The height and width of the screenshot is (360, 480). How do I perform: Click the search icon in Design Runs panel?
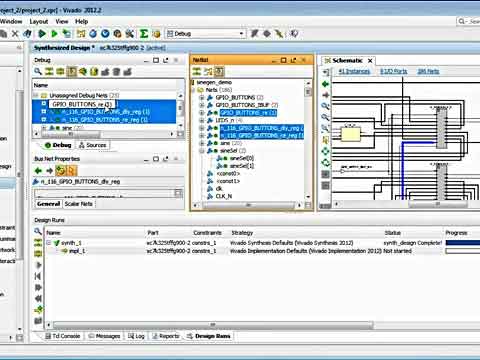click(x=38, y=231)
